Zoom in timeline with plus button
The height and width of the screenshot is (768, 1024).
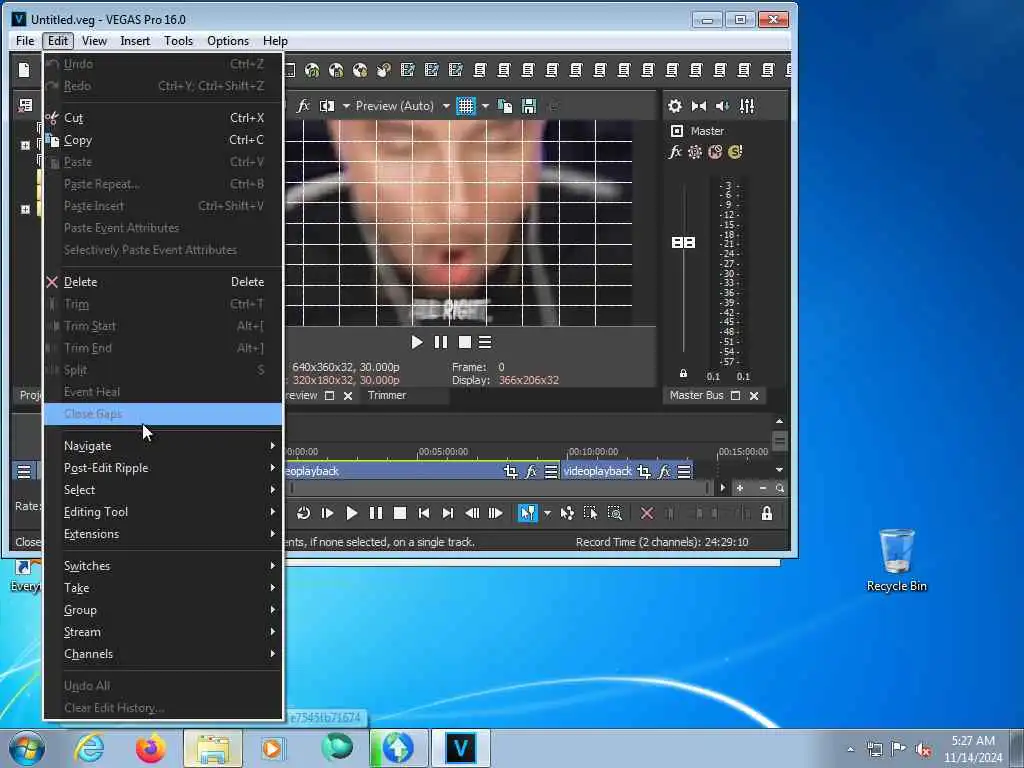pos(740,488)
